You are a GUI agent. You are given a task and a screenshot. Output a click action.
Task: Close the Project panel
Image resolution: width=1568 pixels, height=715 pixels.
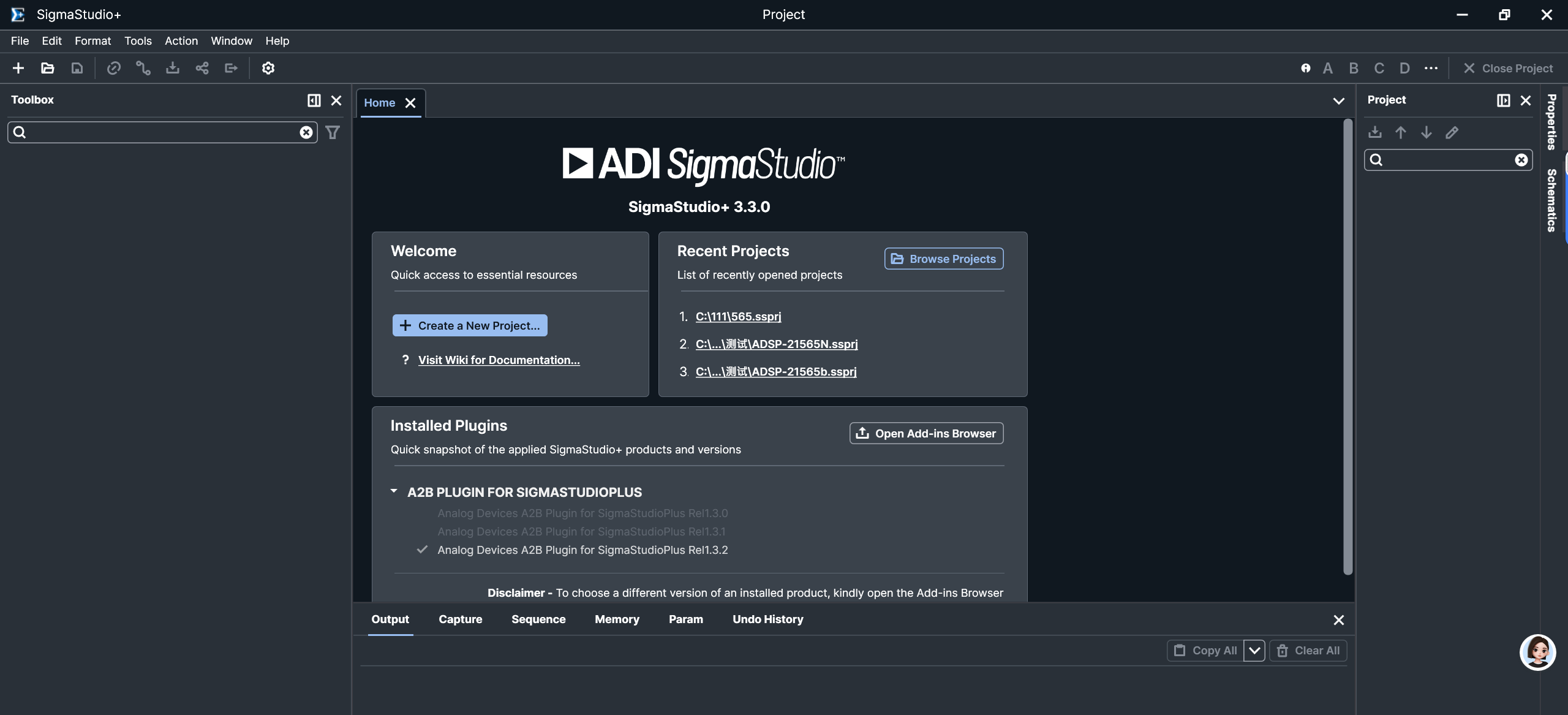click(x=1526, y=100)
